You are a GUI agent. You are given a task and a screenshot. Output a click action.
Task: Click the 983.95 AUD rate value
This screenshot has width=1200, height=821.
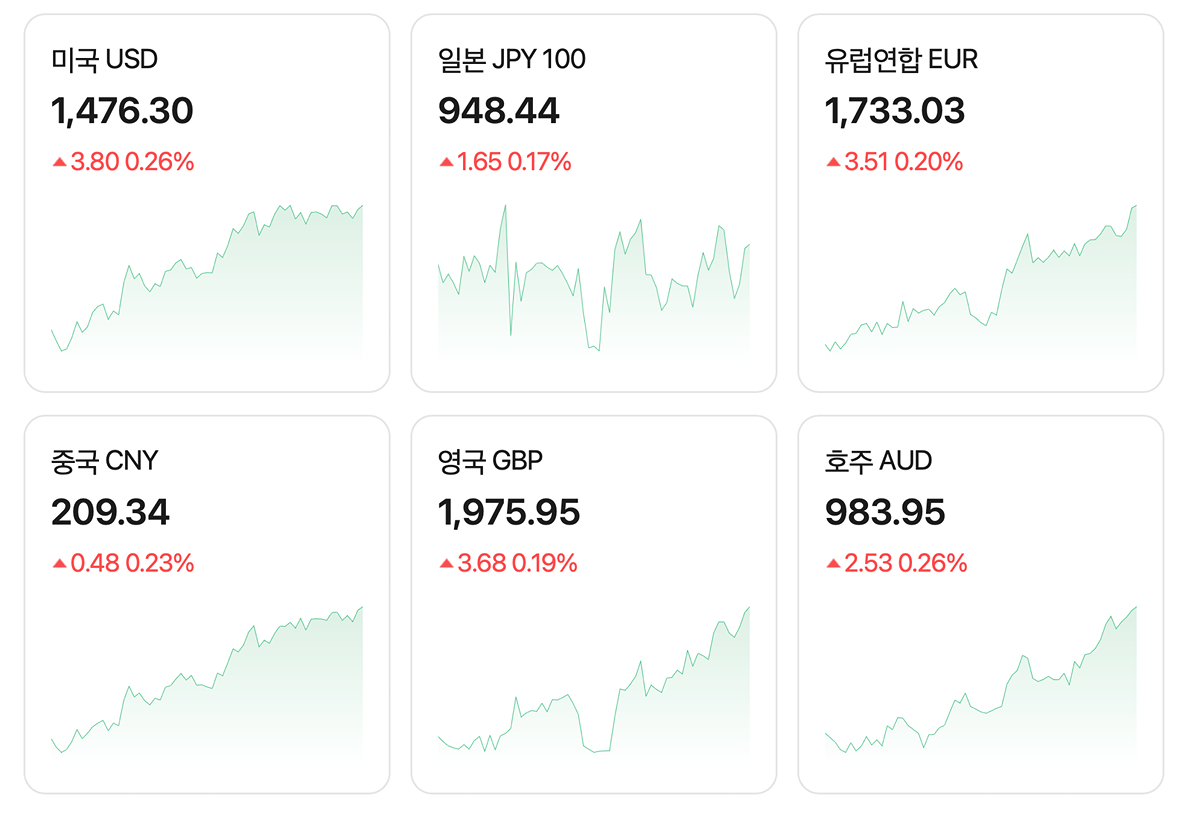(x=885, y=513)
